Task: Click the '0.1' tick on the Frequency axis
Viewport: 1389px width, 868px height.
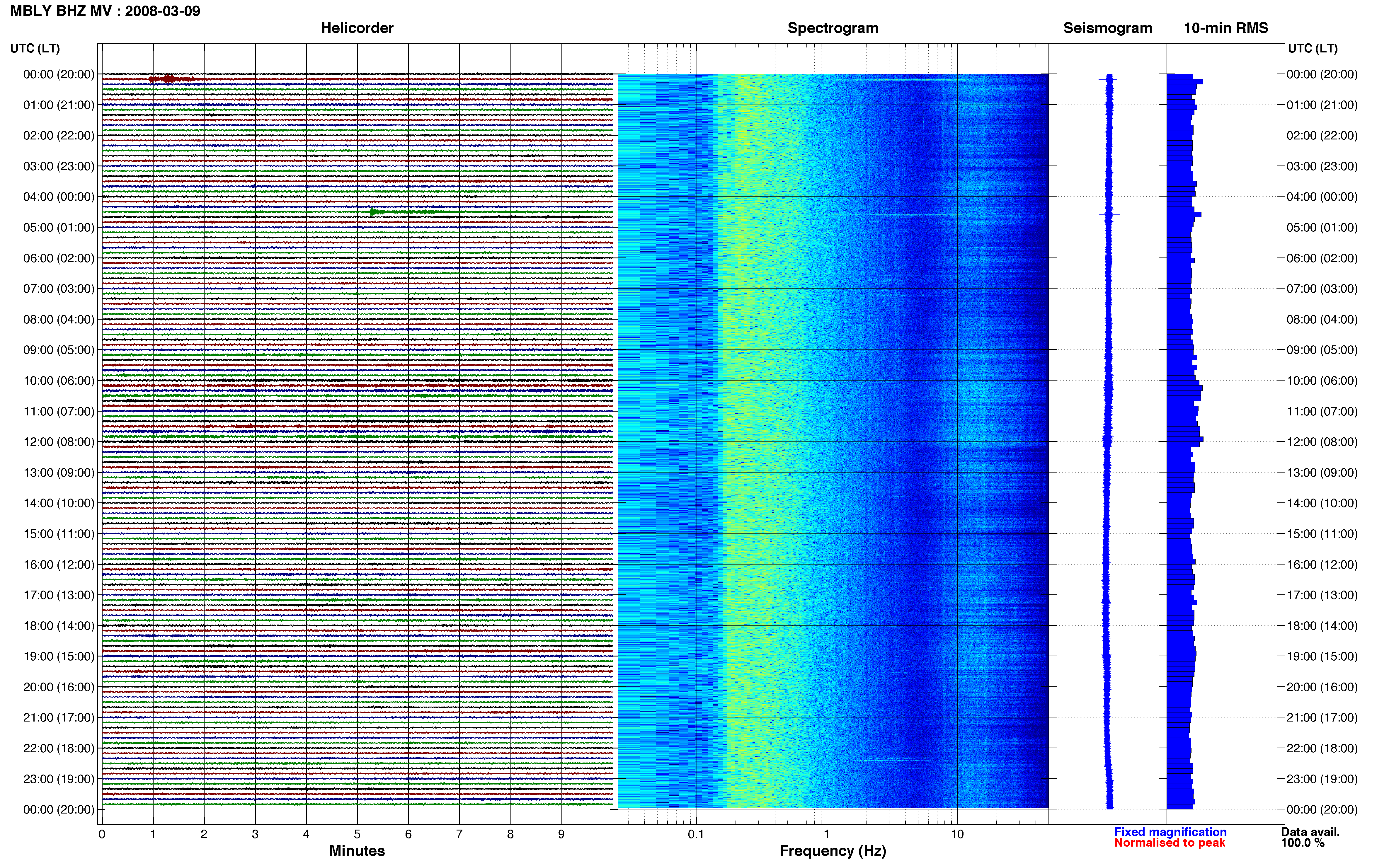Action: click(x=696, y=834)
